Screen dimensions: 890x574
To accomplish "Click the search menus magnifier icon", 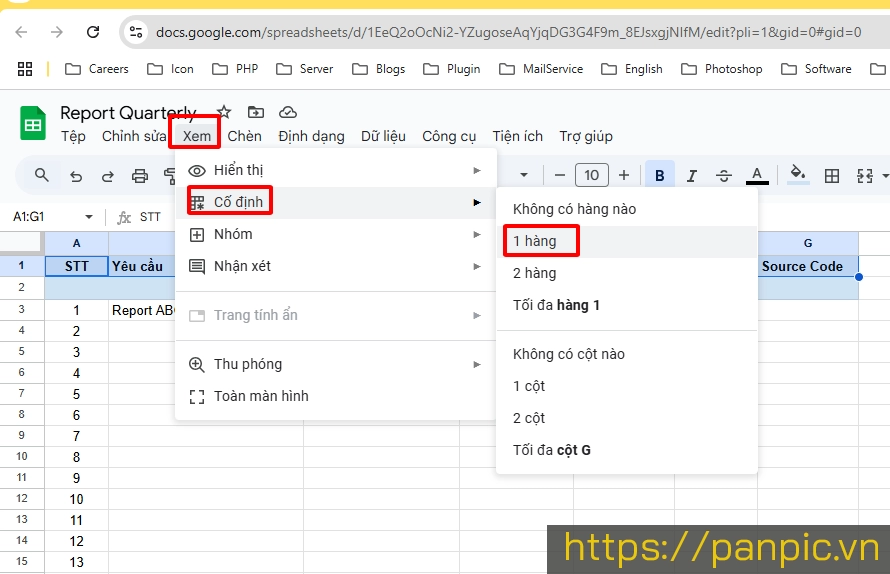I will [x=41, y=175].
